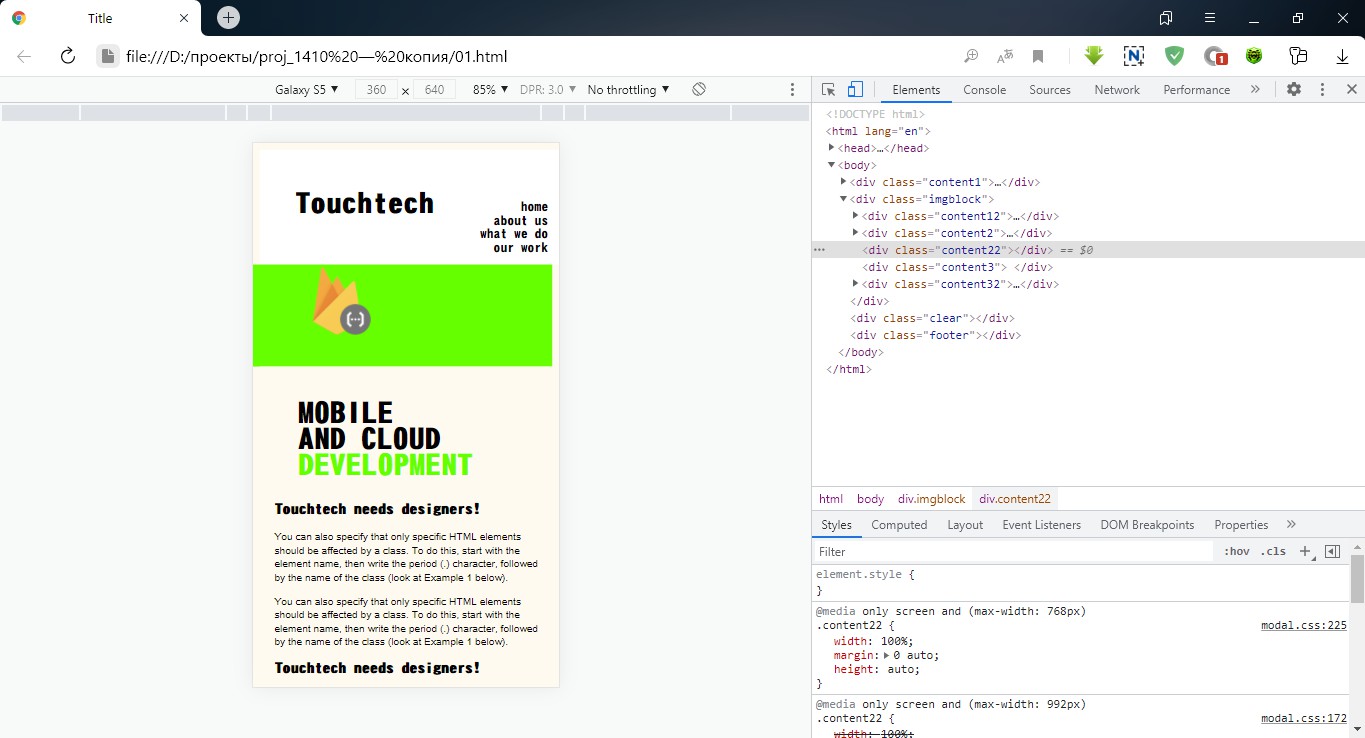Open the browser hamburger menu
1365x738 pixels.
pos(1210,18)
